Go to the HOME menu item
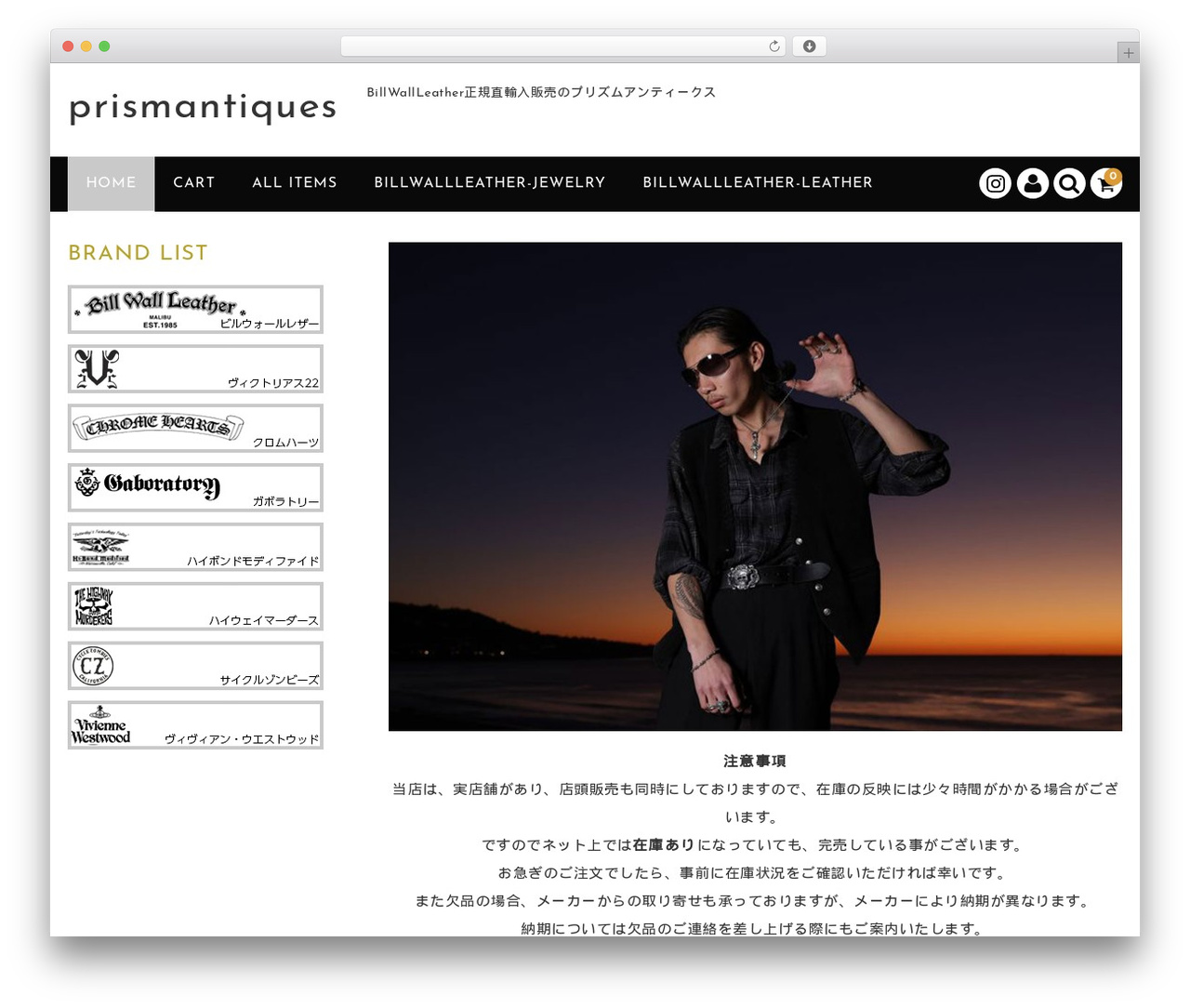 [112, 183]
